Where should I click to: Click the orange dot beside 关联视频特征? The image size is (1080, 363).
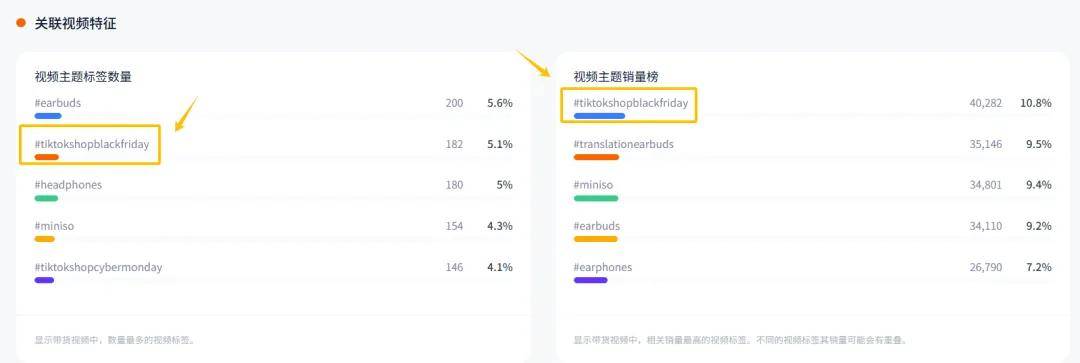pyautogui.click(x=21, y=23)
